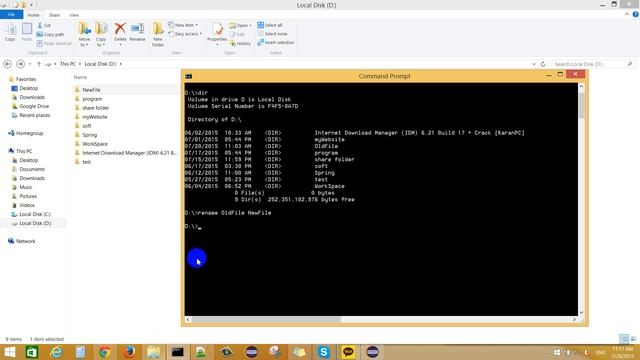640x360 pixels.
Task: Switch to the Share ribbon tab
Action: pos(54,15)
